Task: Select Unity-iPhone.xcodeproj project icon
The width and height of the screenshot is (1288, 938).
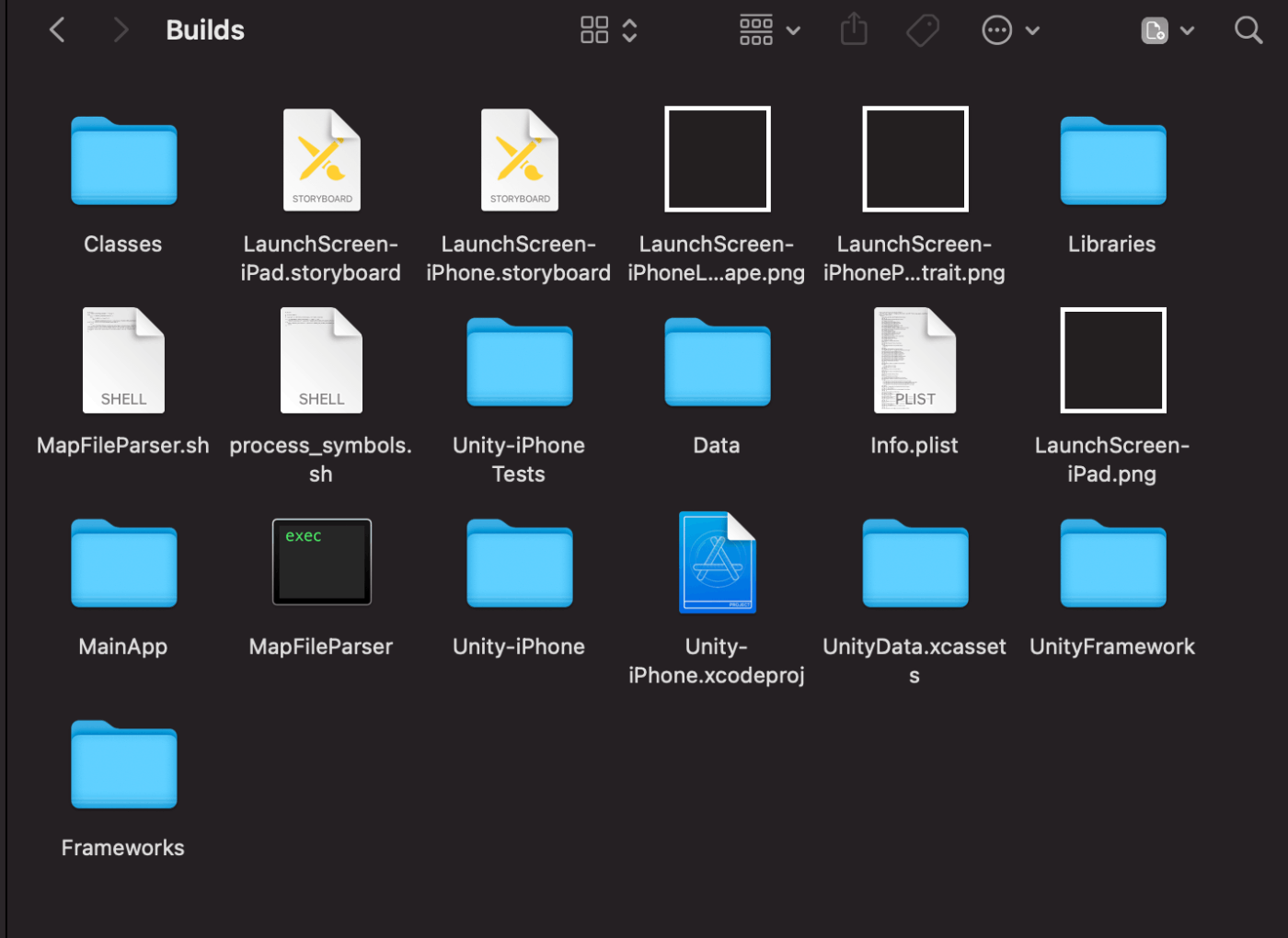Action: [718, 562]
